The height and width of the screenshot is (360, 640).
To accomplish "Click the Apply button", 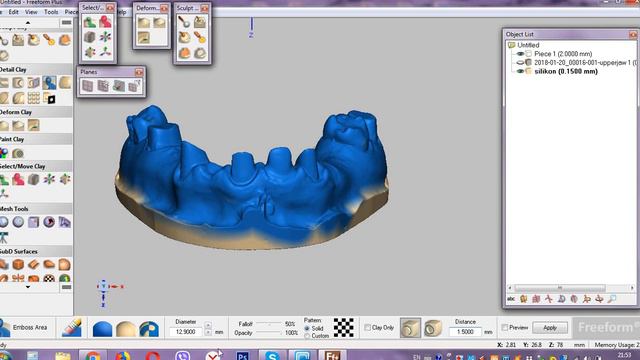I will pos(550,328).
